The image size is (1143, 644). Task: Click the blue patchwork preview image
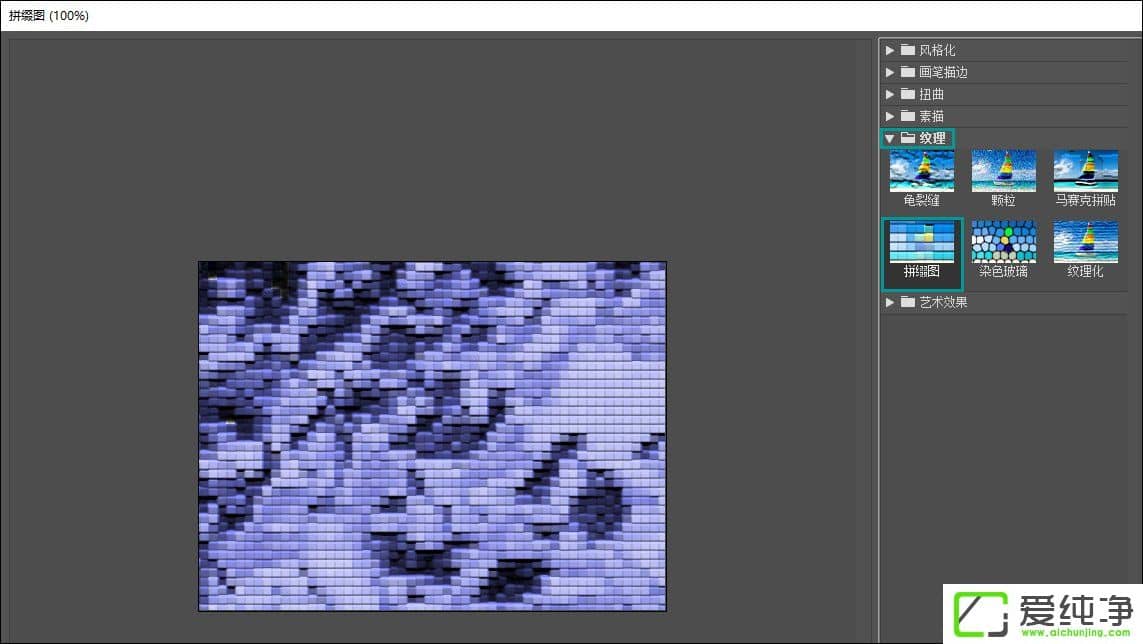[x=432, y=436]
